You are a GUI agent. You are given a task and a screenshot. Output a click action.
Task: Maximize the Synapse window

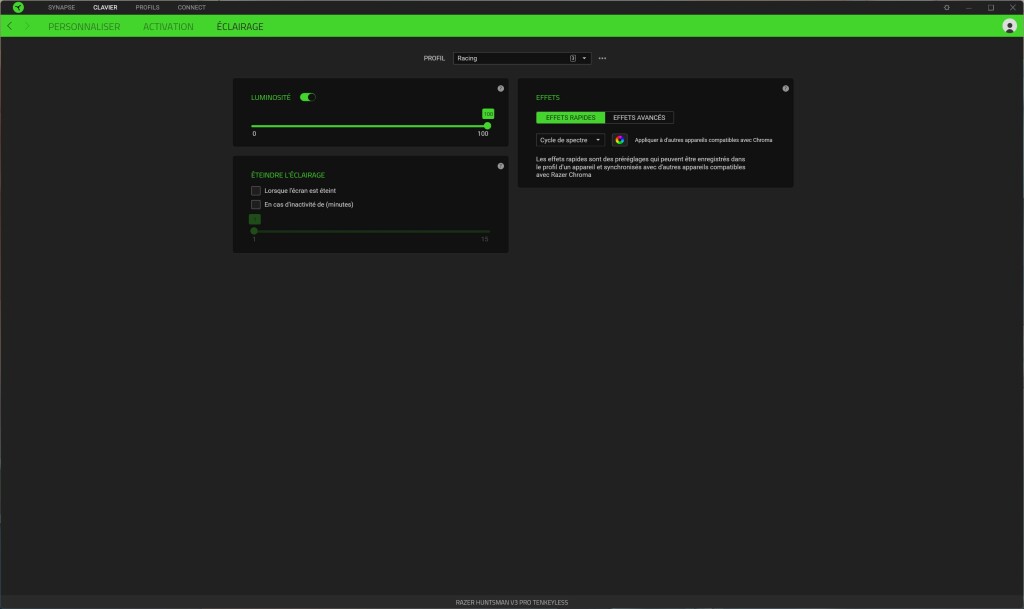coord(991,8)
